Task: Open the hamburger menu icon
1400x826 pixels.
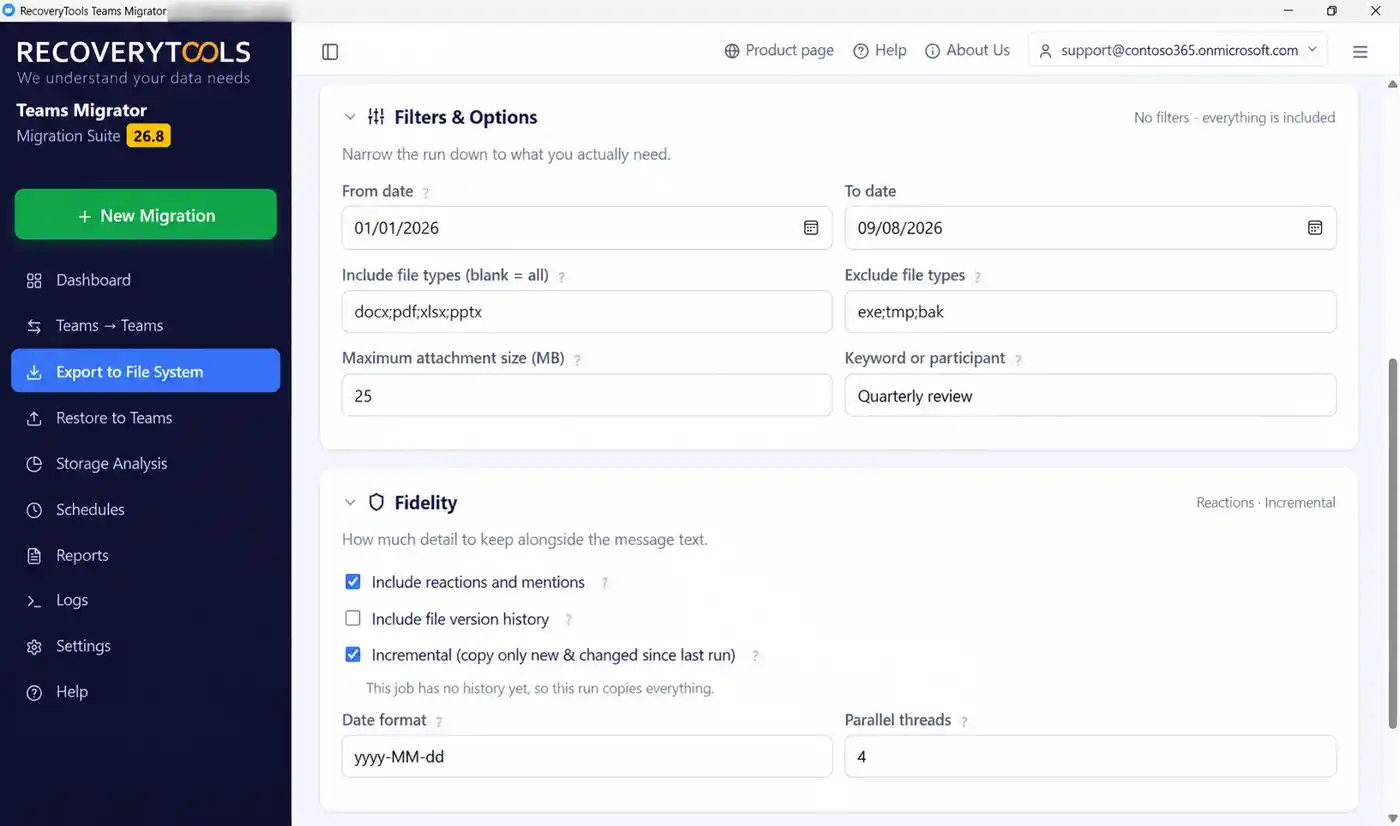Action: click(x=1360, y=51)
